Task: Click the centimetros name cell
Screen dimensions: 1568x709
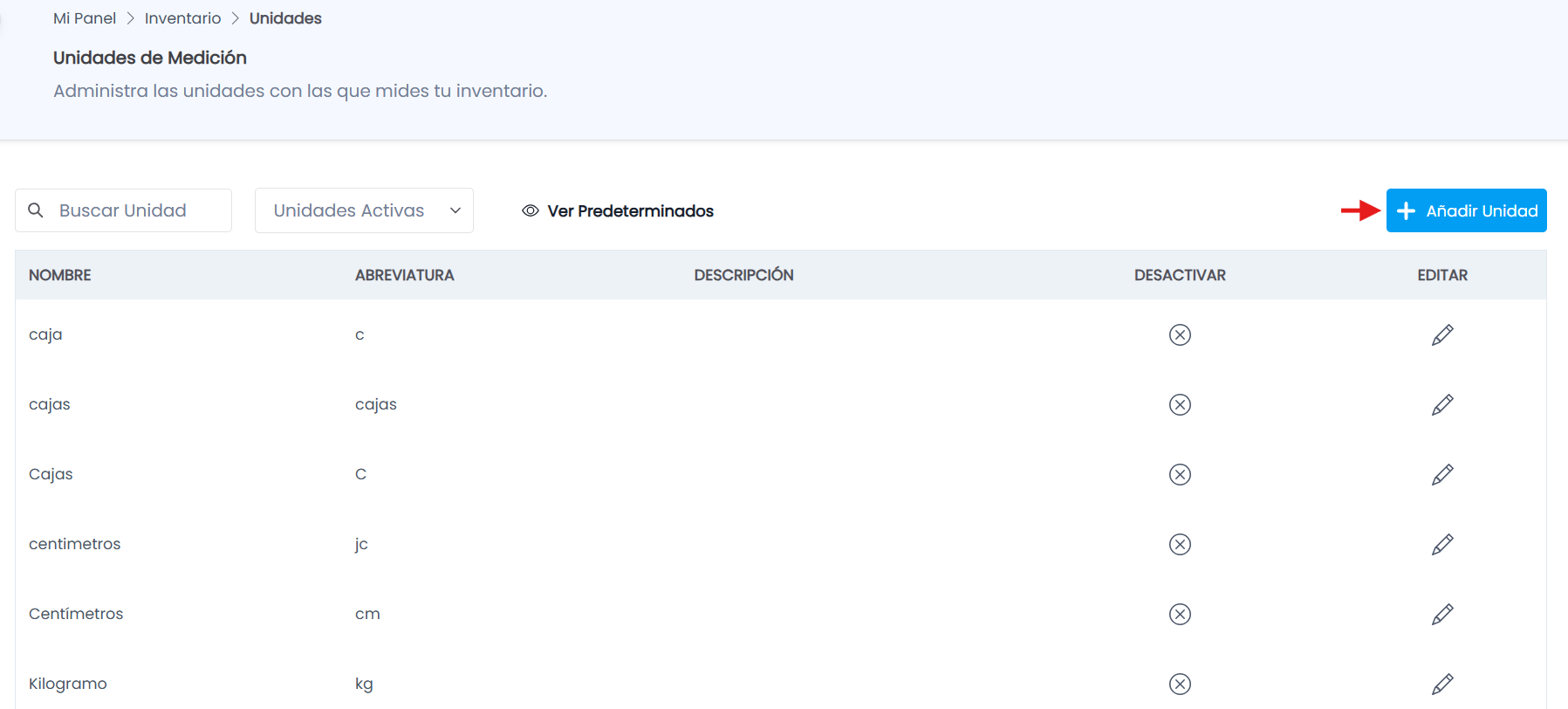Action: pos(75,544)
